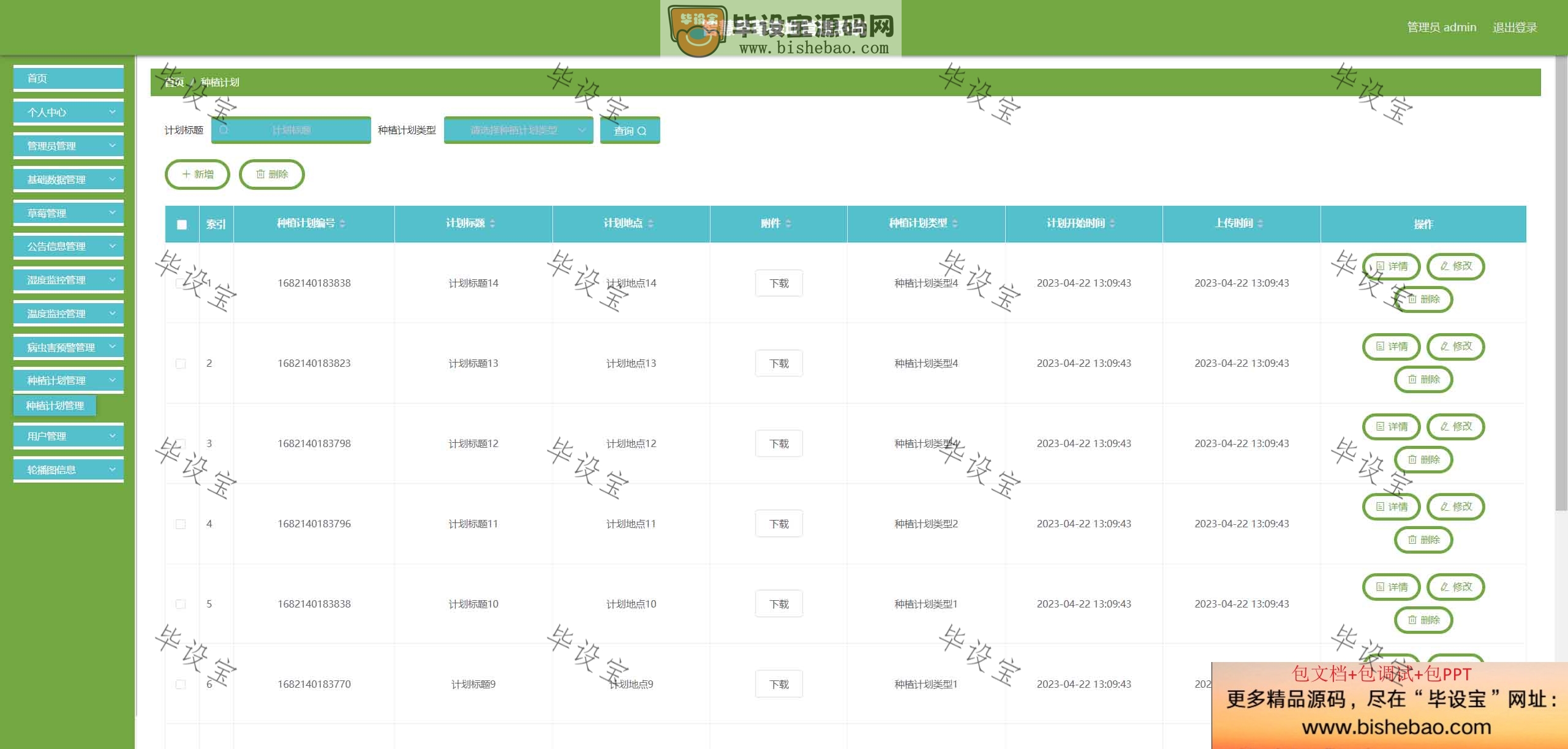This screenshot has height=749, width=1568.
Task: Click the sort arrows beside 上传时间
Action: coord(1260,224)
